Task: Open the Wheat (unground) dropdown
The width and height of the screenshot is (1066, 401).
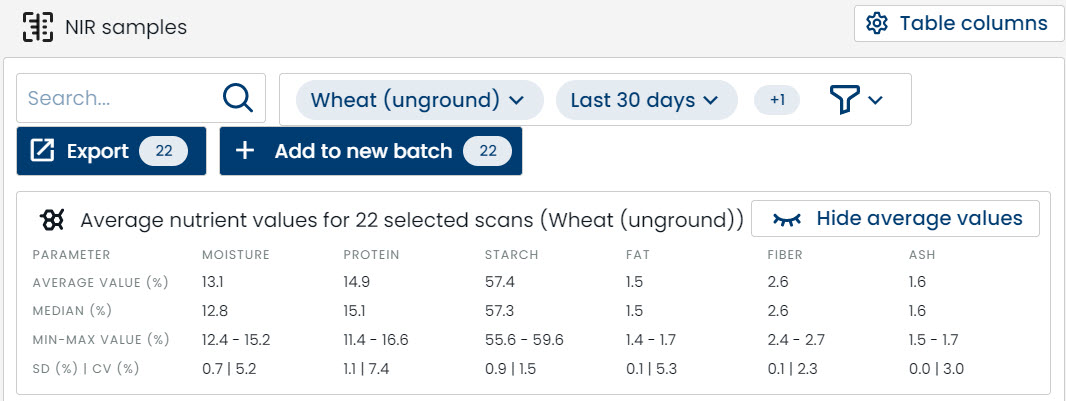Action: point(418,100)
